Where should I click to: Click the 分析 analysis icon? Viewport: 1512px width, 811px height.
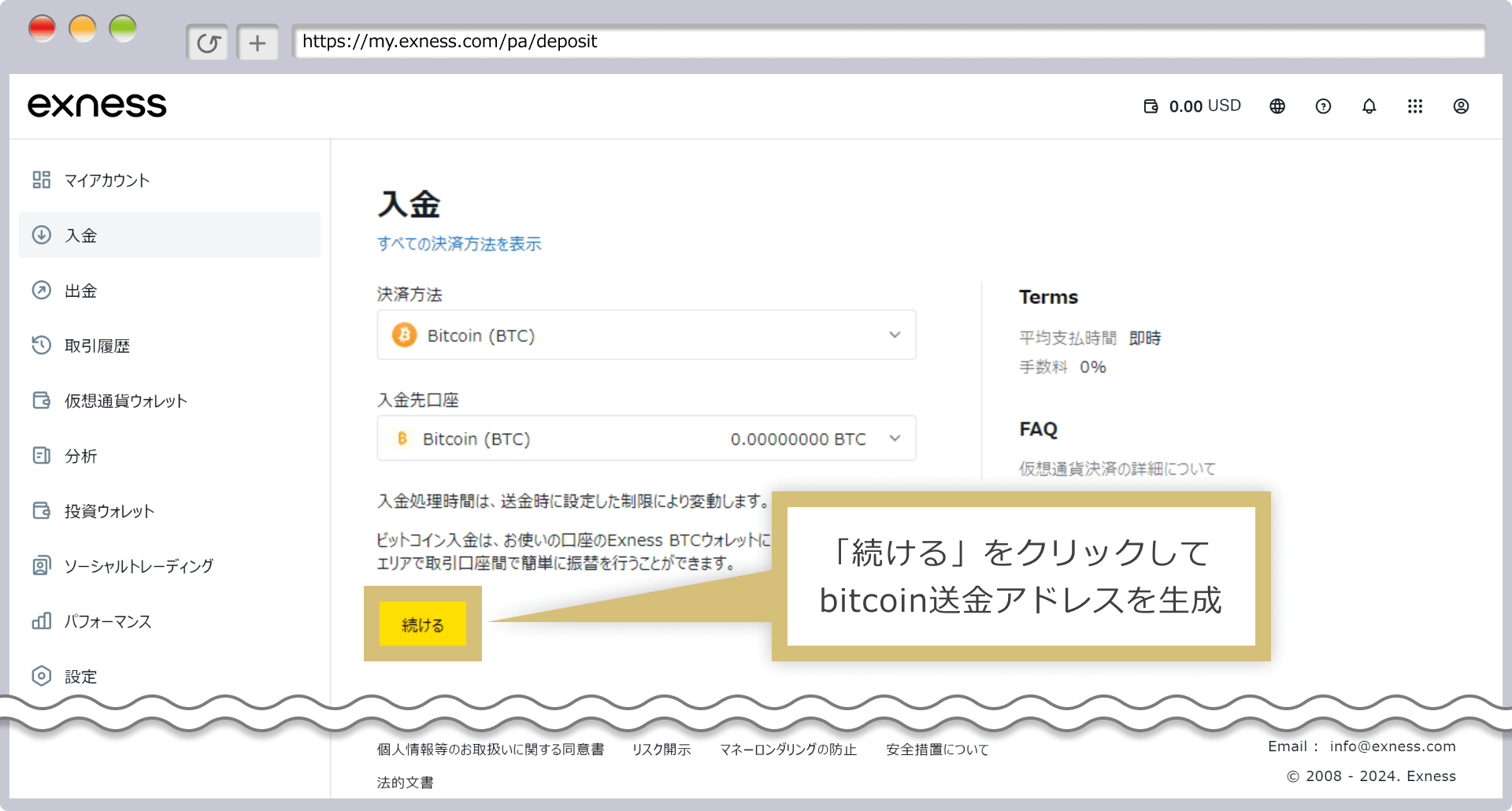tap(42, 455)
